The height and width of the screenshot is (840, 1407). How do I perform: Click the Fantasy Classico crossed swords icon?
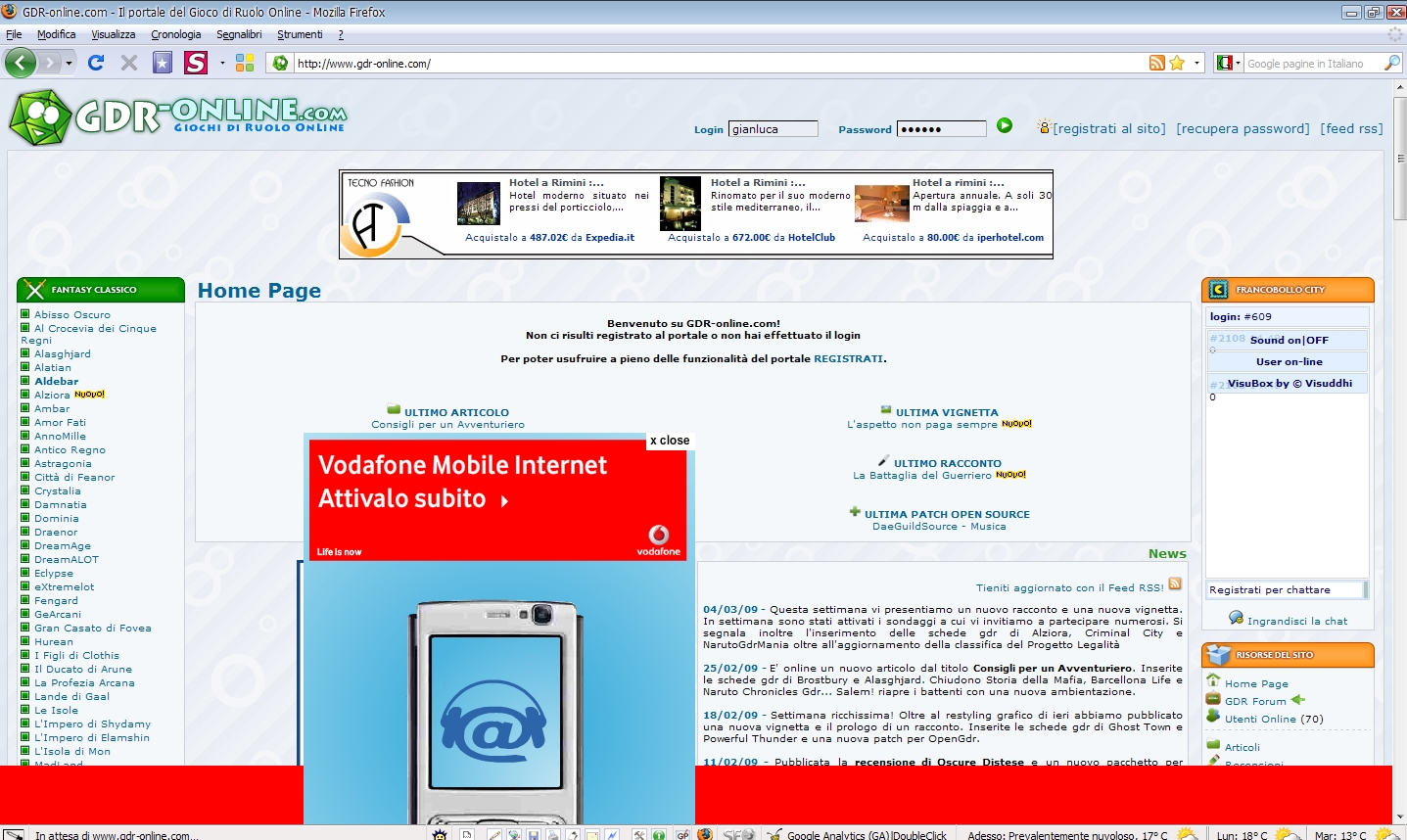(x=35, y=290)
